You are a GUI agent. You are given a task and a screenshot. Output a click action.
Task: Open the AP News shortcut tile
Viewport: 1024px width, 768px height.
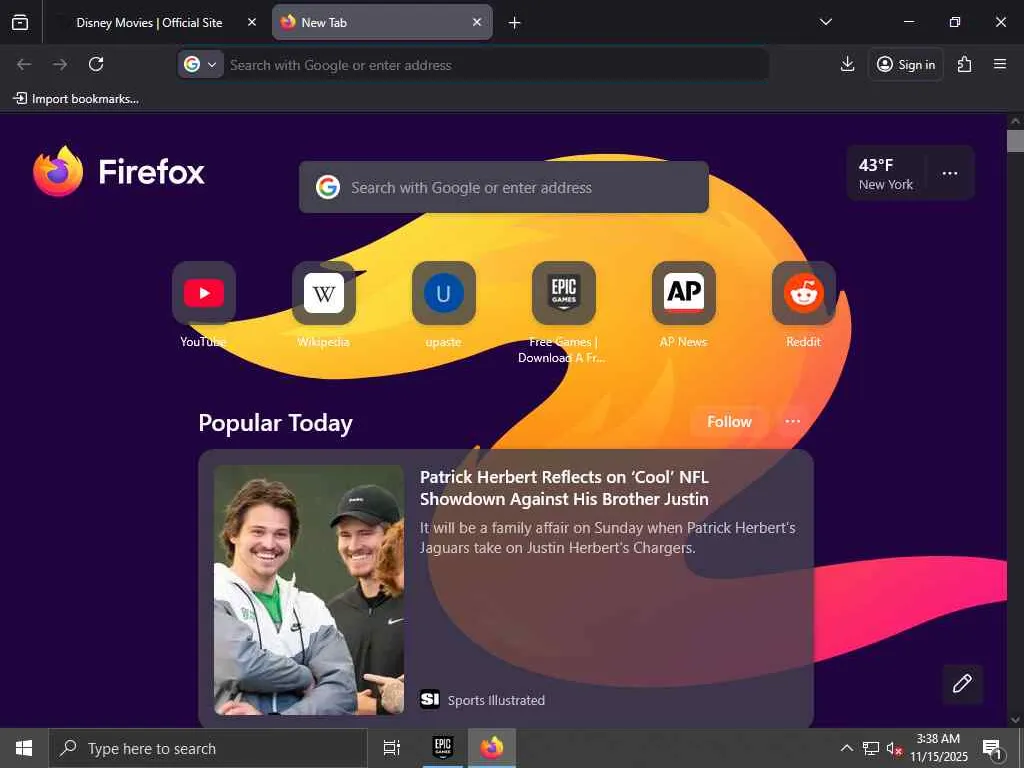[684, 293]
